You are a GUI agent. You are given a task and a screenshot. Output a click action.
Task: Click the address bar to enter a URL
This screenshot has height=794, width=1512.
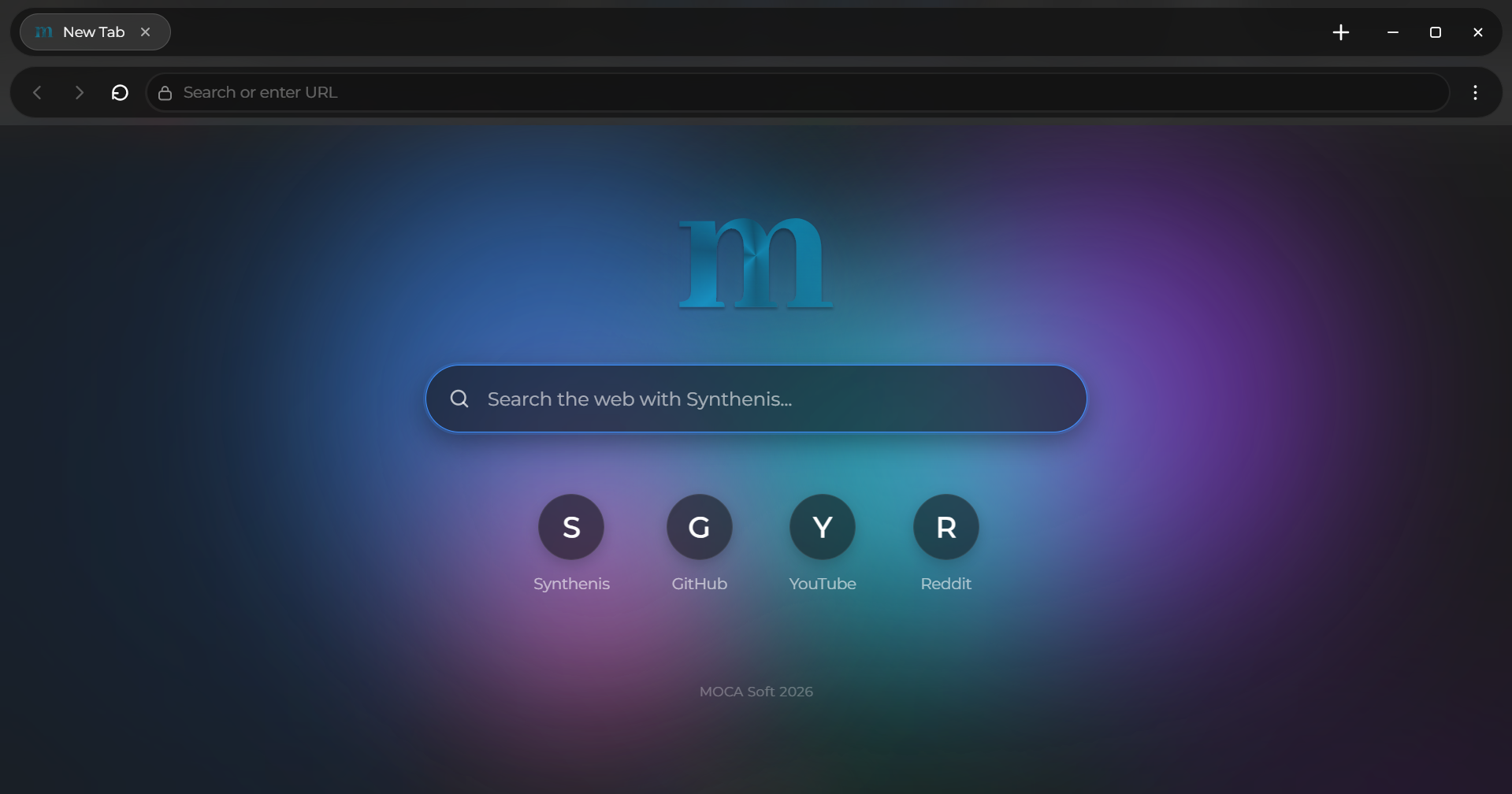(552, 92)
